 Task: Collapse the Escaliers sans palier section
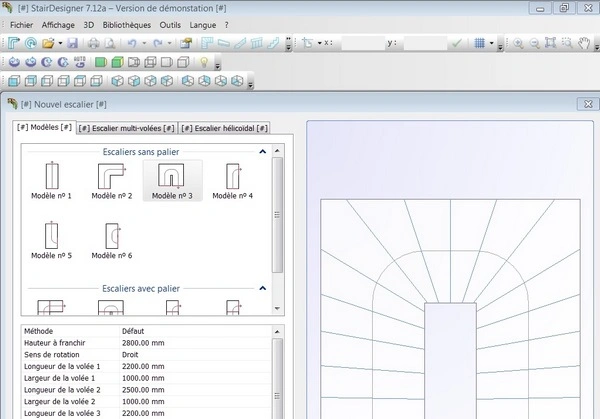pos(262,152)
